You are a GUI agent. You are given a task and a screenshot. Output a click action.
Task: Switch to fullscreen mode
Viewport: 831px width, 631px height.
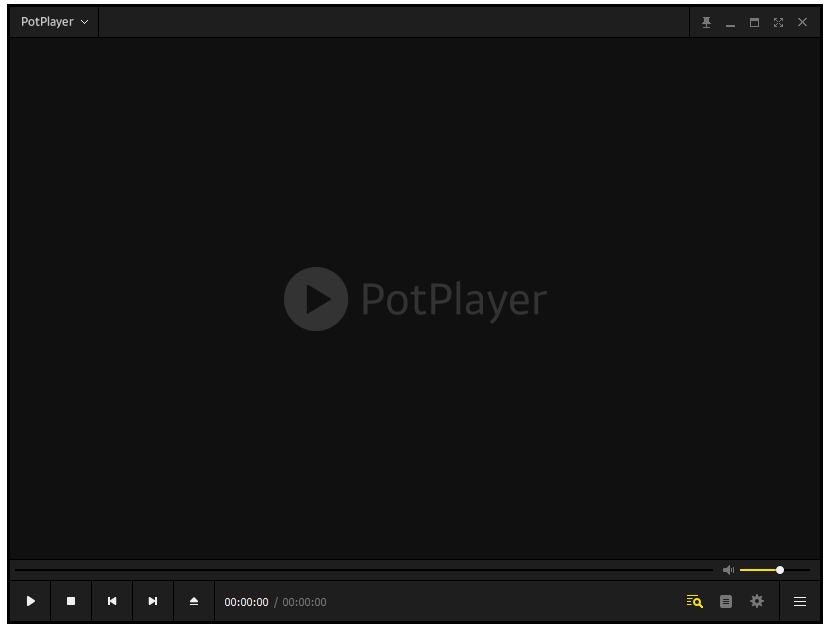point(778,22)
